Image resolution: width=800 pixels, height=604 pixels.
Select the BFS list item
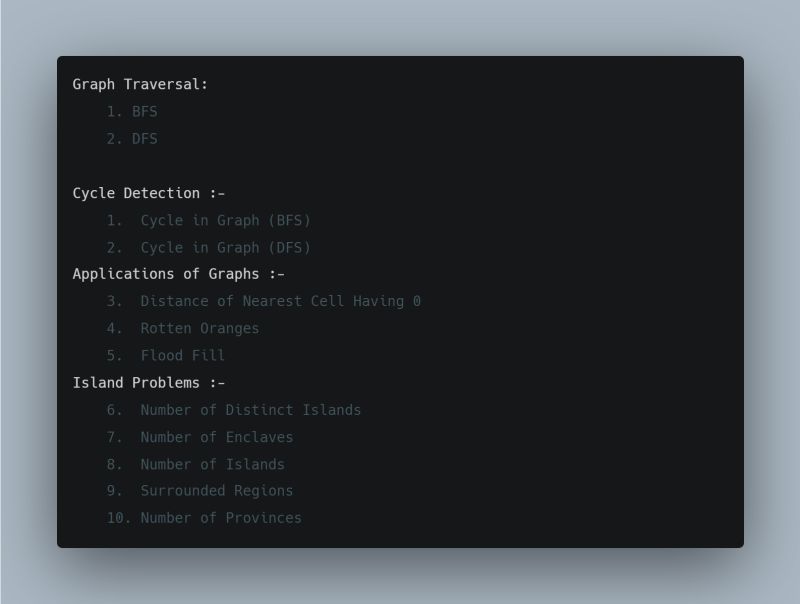click(x=144, y=112)
